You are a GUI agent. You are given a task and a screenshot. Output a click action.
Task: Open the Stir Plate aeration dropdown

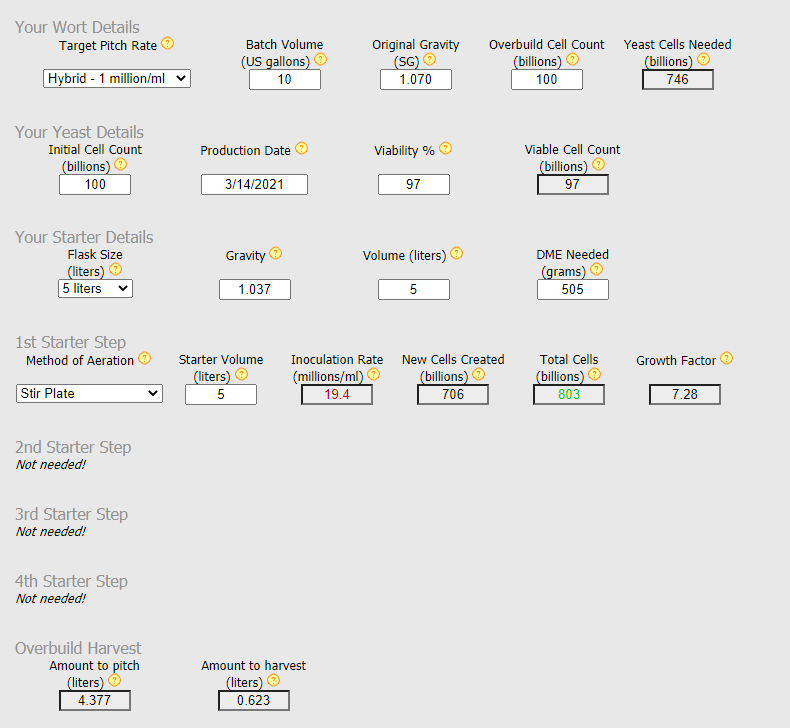[x=89, y=393]
